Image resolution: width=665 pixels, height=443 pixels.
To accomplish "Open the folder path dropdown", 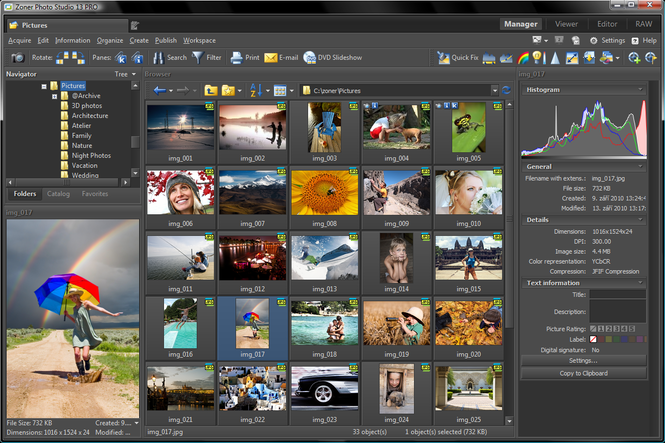I will pyautogui.click(x=494, y=91).
